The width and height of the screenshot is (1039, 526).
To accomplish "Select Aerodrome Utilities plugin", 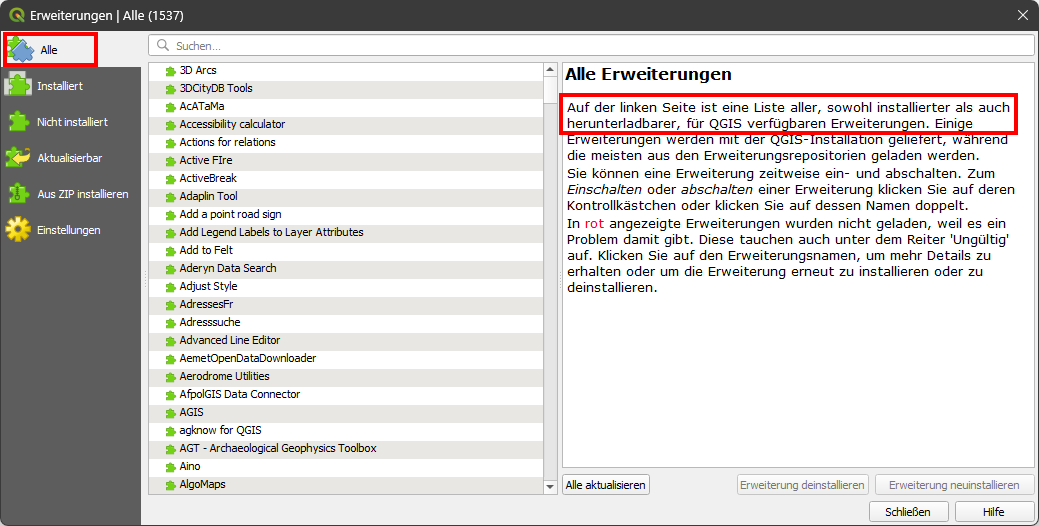I will [x=346, y=376].
